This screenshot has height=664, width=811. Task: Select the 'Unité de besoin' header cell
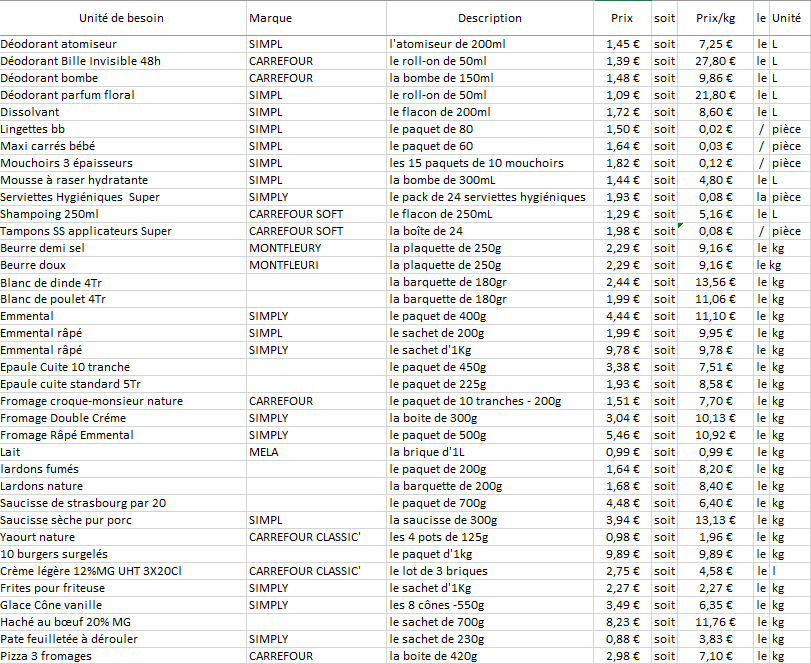(123, 18)
